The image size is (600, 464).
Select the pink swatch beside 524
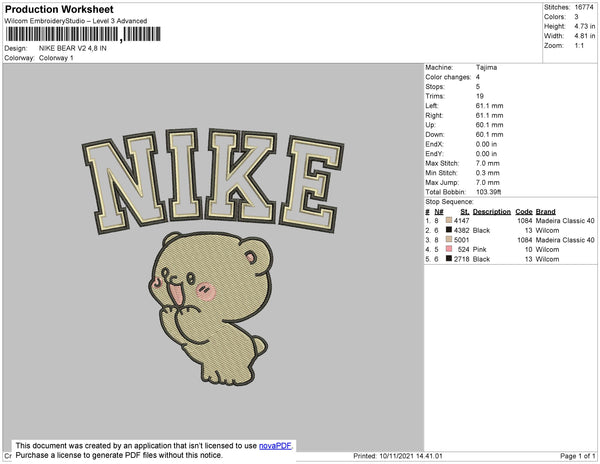(x=449, y=249)
